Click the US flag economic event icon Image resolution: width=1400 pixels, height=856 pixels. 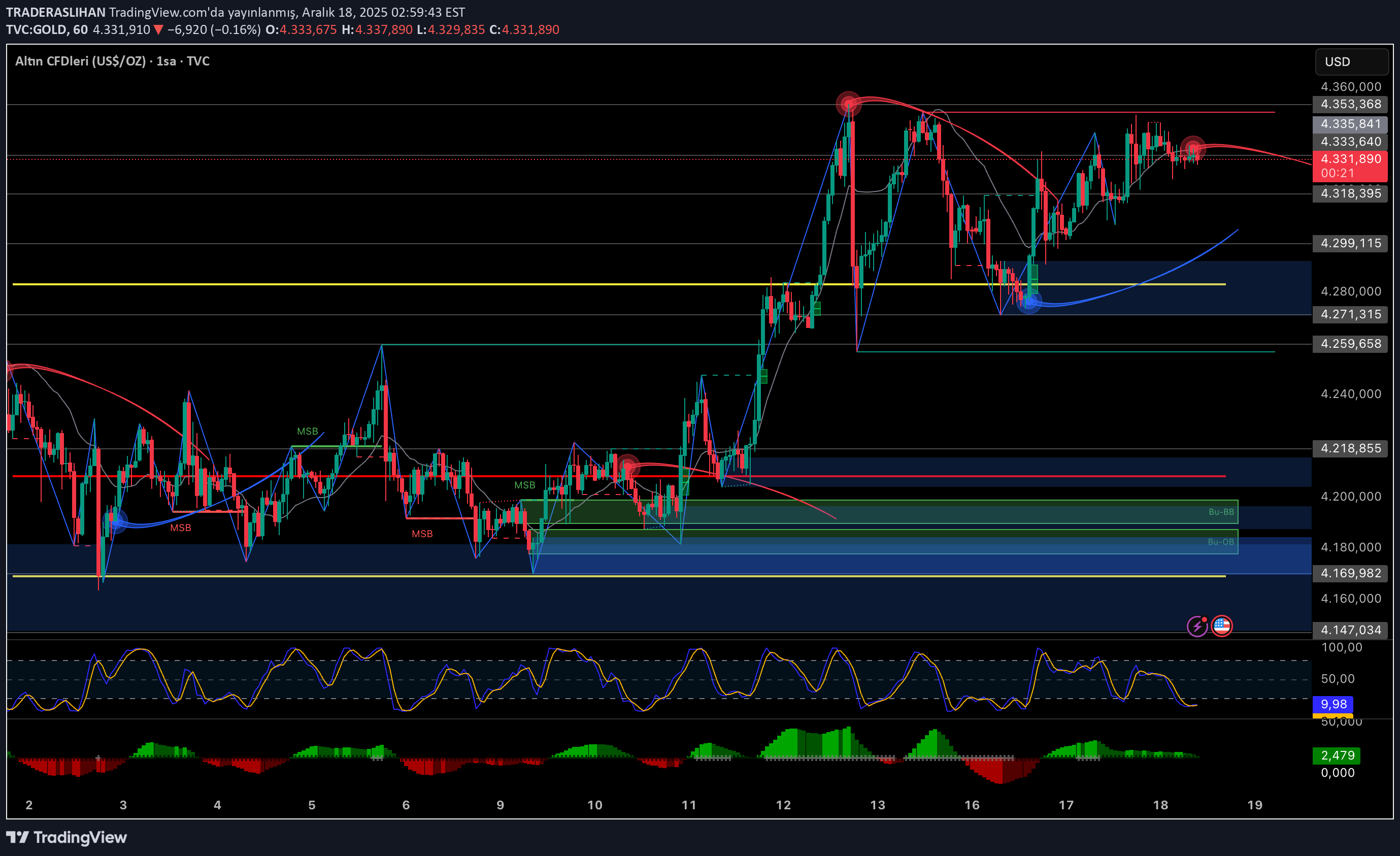click(x=1222, y=627)
